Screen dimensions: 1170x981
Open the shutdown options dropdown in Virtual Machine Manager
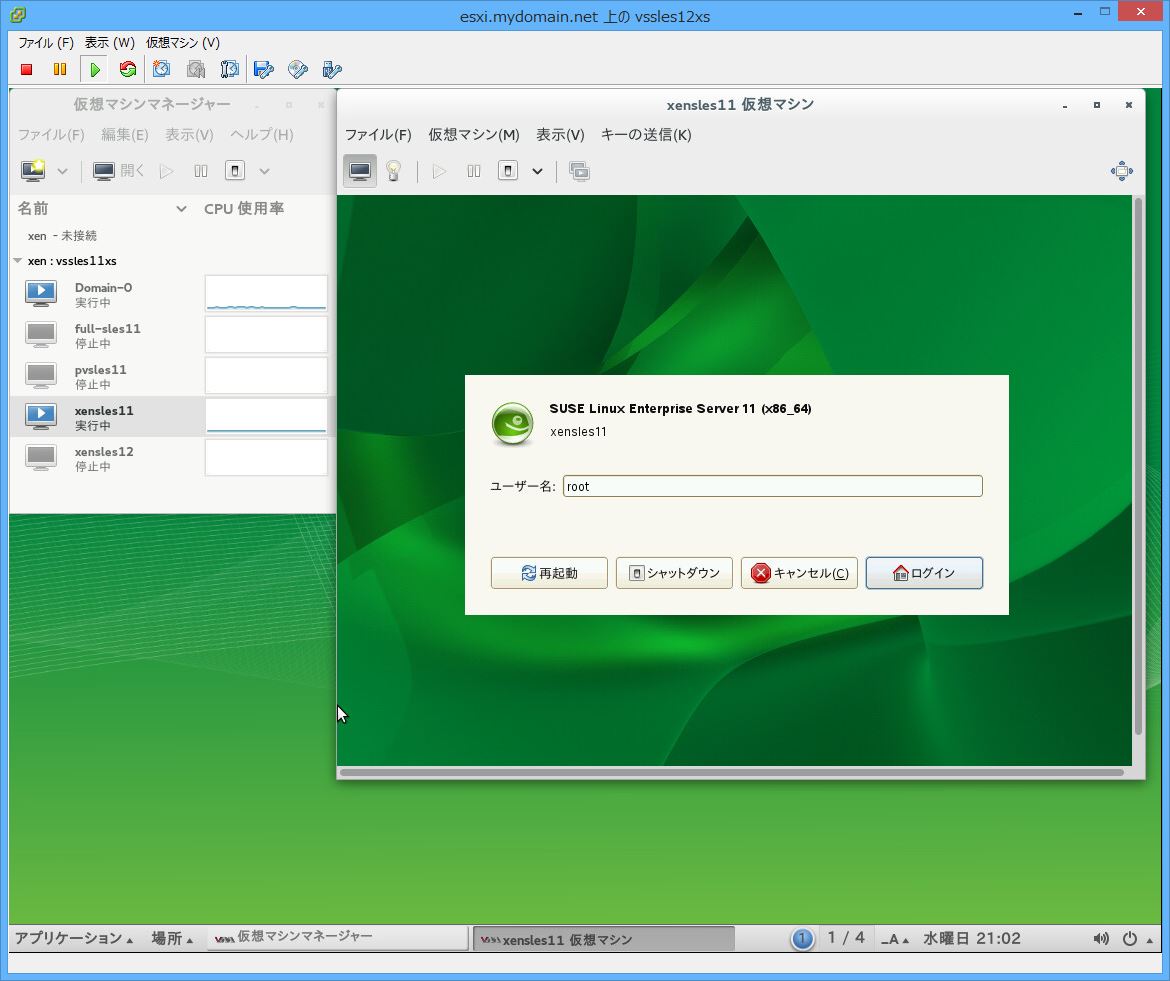(x=264, y=172)
